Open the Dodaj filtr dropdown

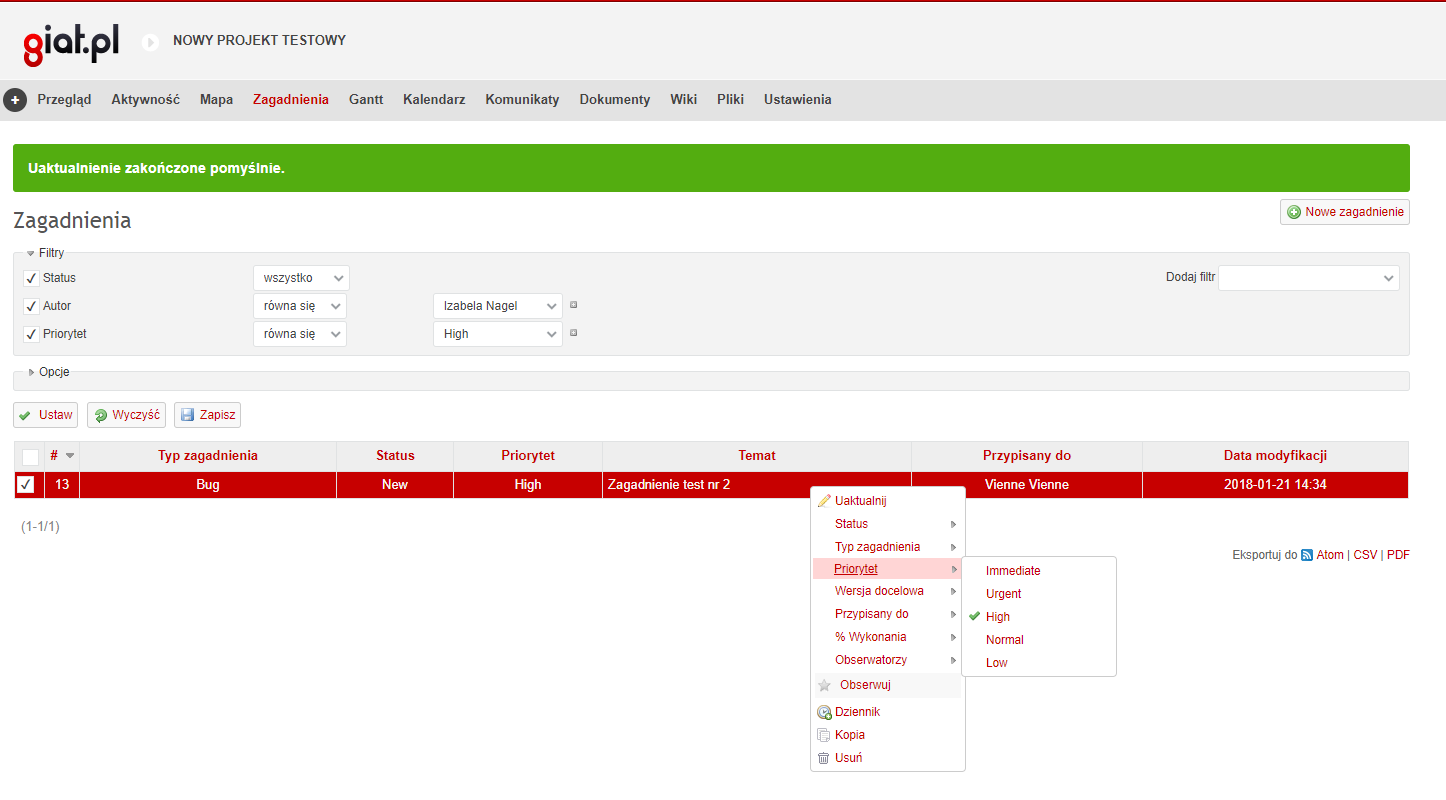click(1309, 278)
